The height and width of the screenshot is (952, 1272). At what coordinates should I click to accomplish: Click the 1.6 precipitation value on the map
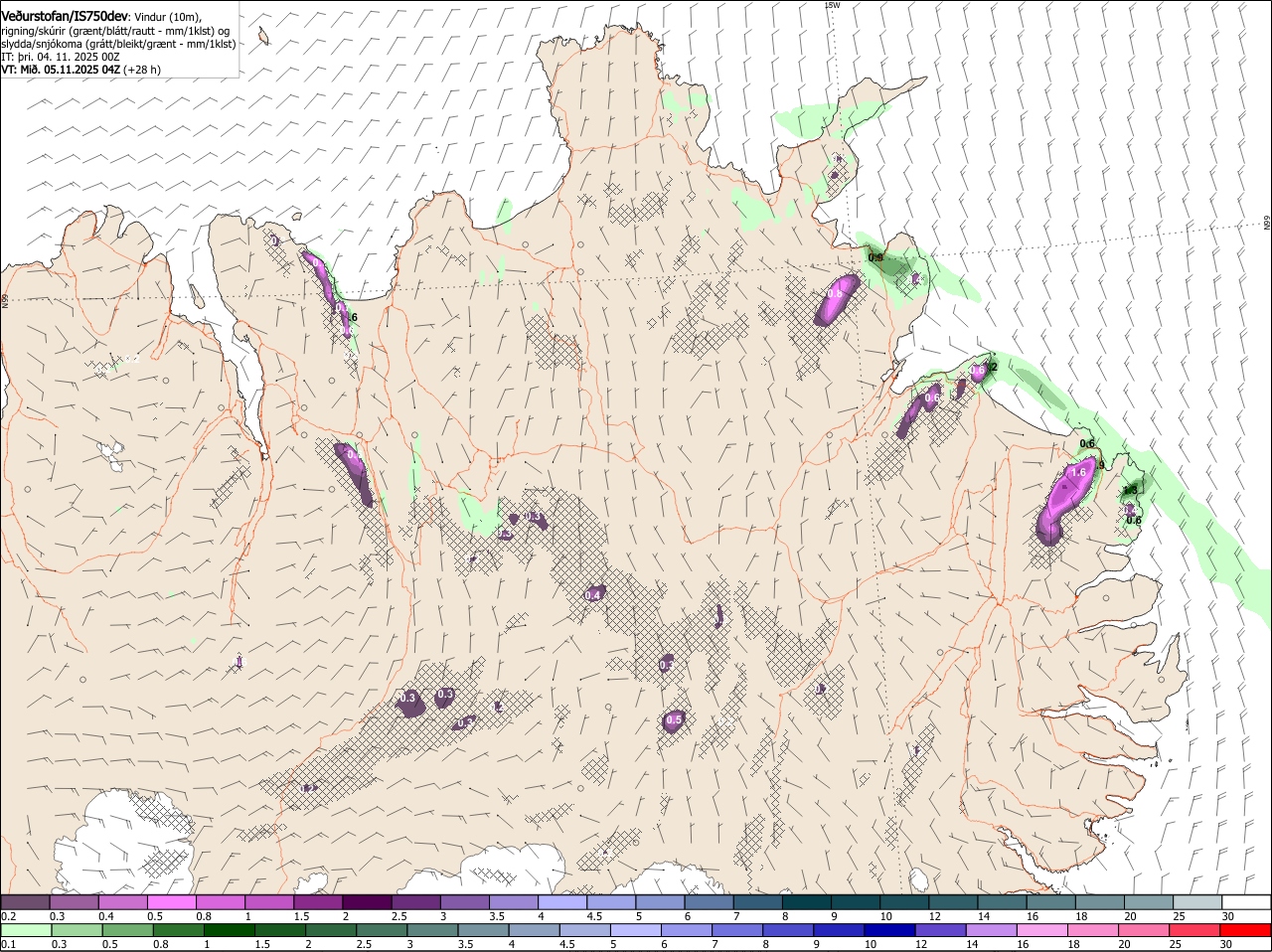pyautogui.click(x=1077, y=473)
